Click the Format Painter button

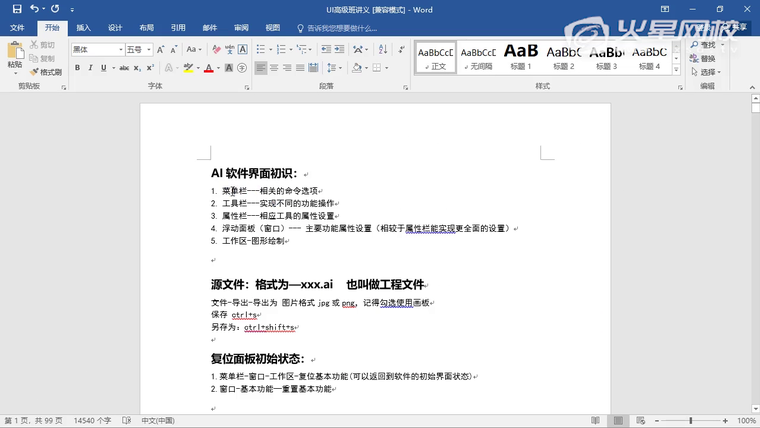pos(46,72)
